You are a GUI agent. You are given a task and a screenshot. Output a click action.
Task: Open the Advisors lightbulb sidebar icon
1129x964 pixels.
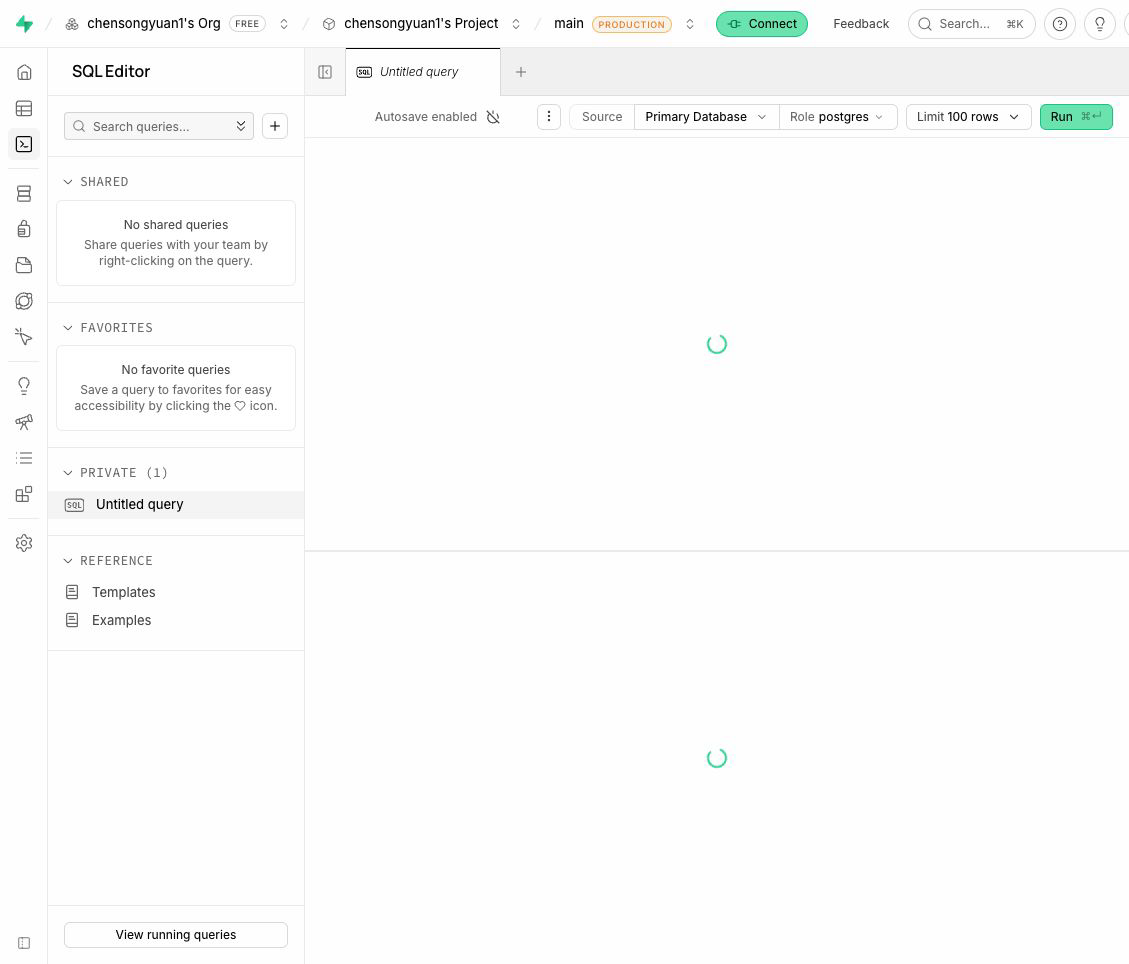24,386
